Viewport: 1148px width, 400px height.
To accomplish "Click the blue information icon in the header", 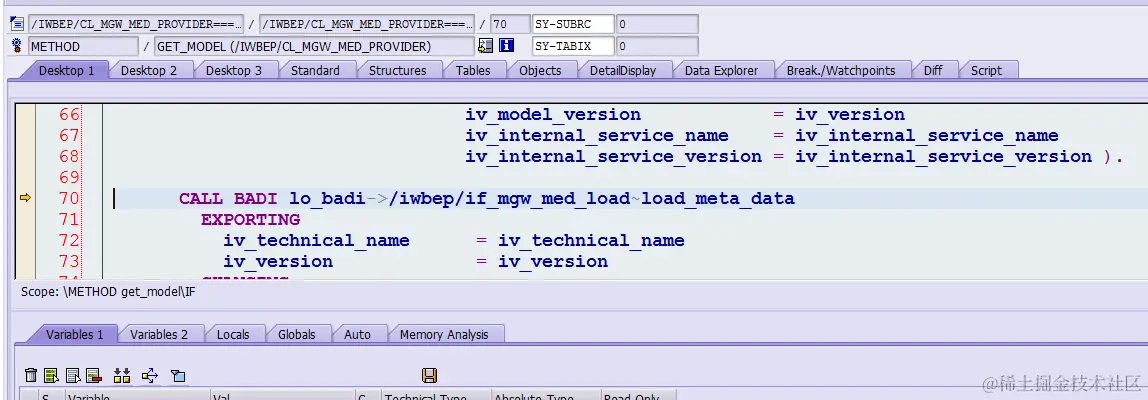I will pyautogui.click(x=507, y=46).
